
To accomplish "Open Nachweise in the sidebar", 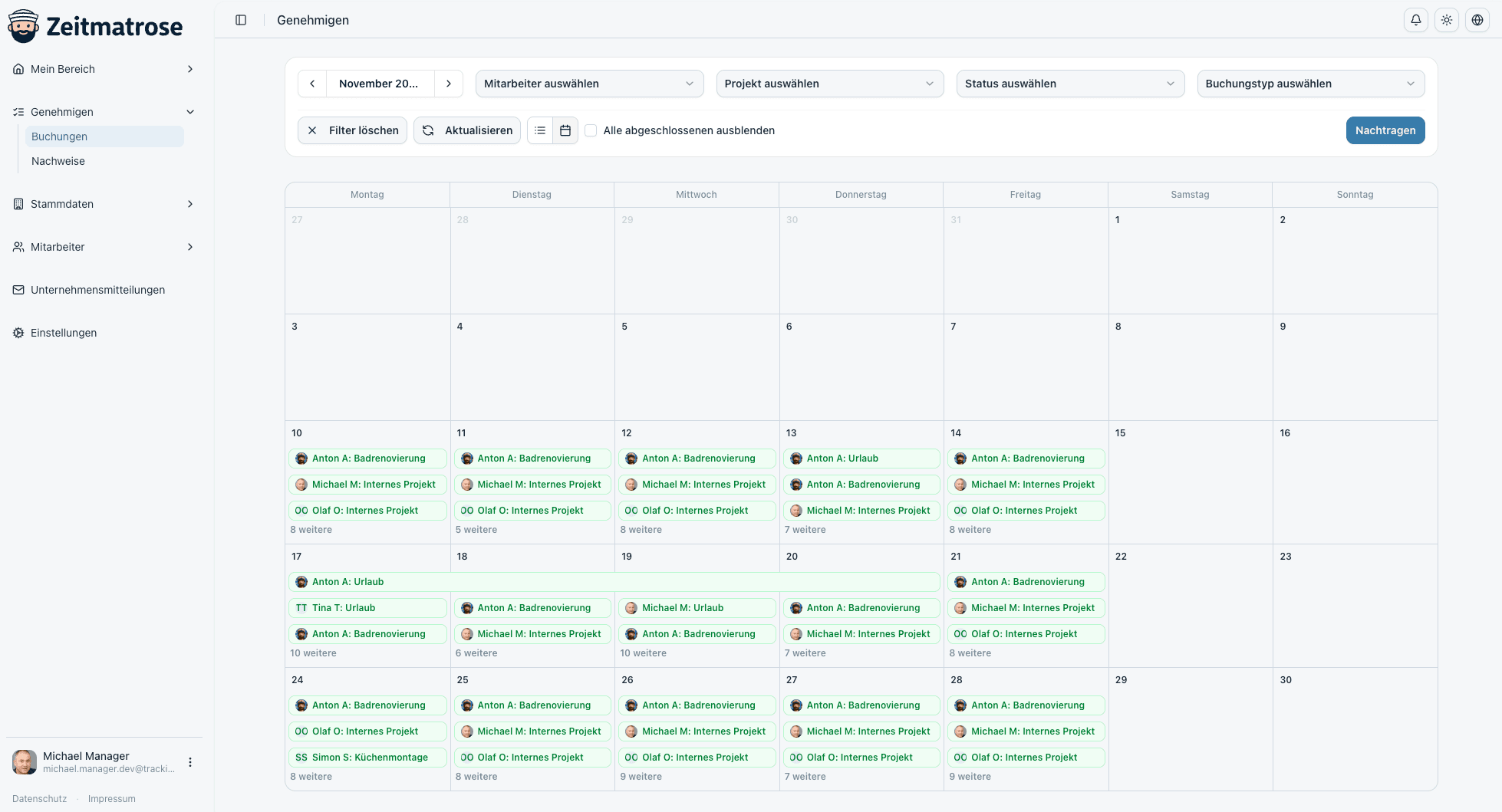I will click(58, 161).
